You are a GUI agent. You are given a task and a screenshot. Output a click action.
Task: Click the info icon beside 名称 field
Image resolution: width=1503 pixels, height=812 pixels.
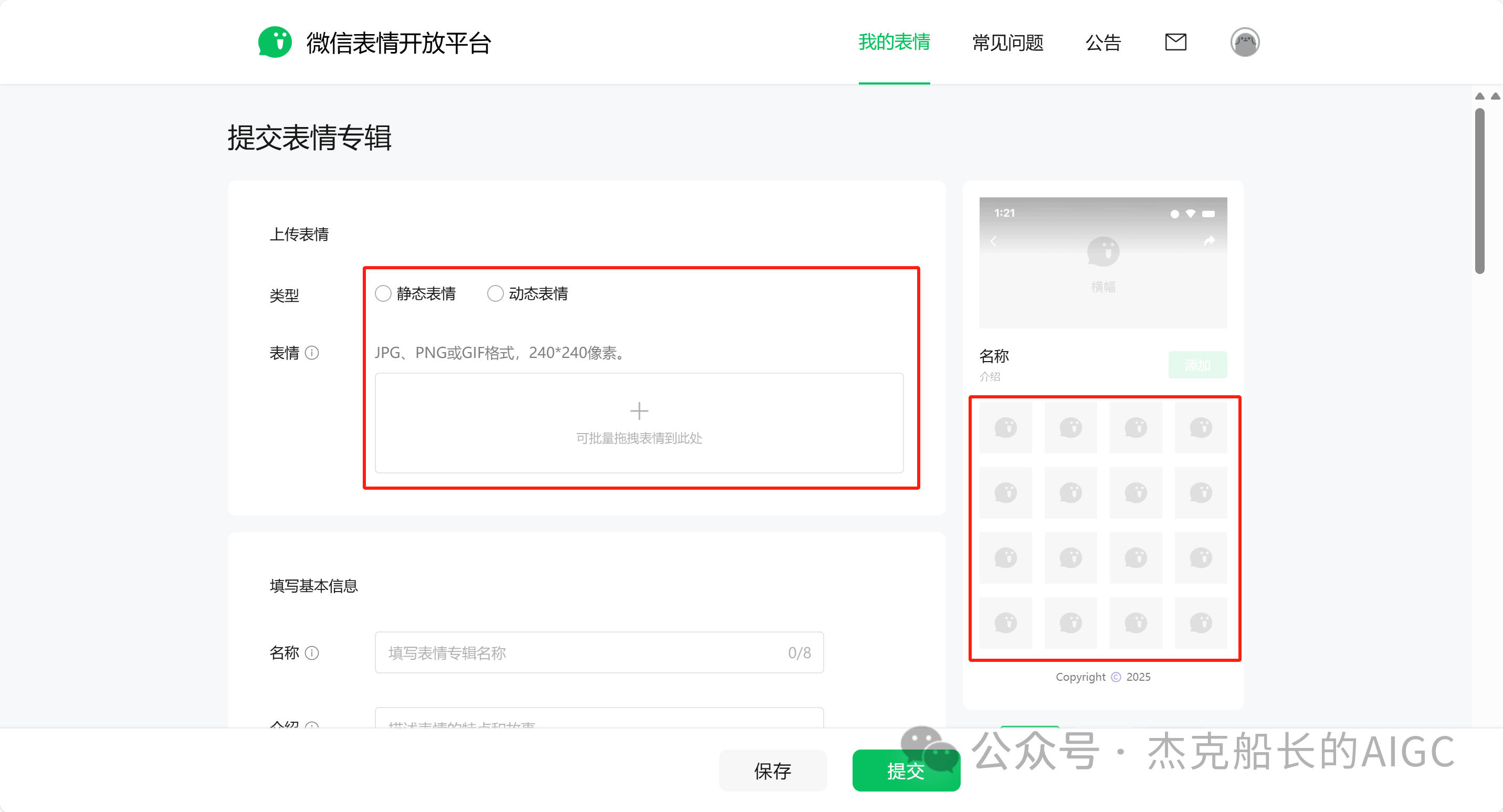[313, 653]
